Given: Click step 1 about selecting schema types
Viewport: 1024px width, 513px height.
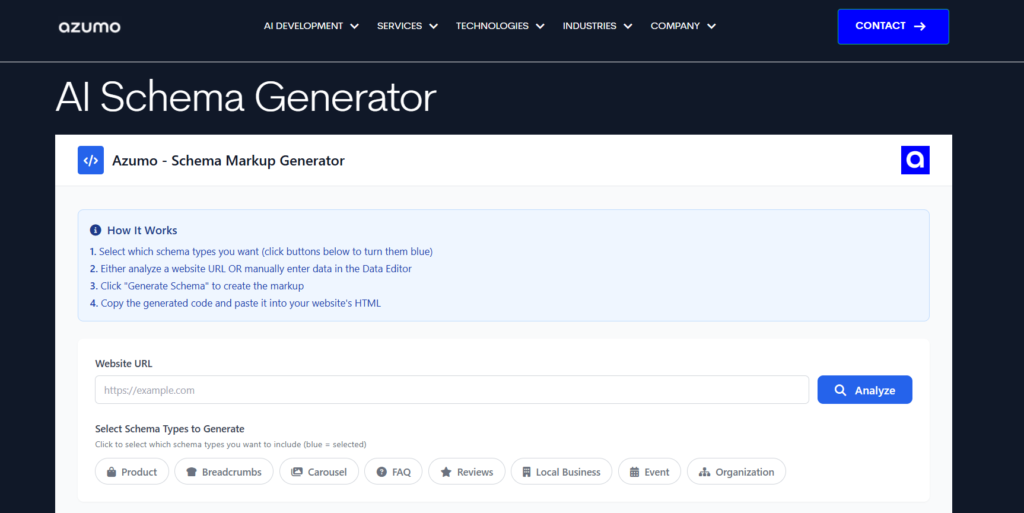Looking at the screenshot, I should point(261,251).
